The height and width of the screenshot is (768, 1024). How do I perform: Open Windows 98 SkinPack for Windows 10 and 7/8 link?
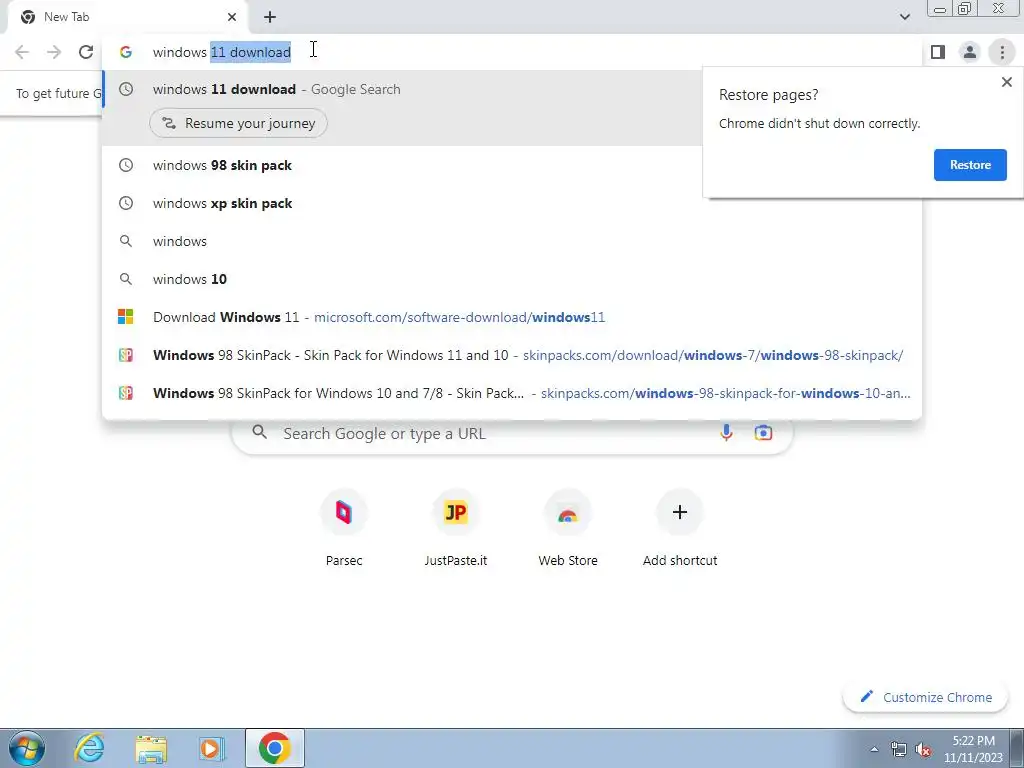pos(511,393)
